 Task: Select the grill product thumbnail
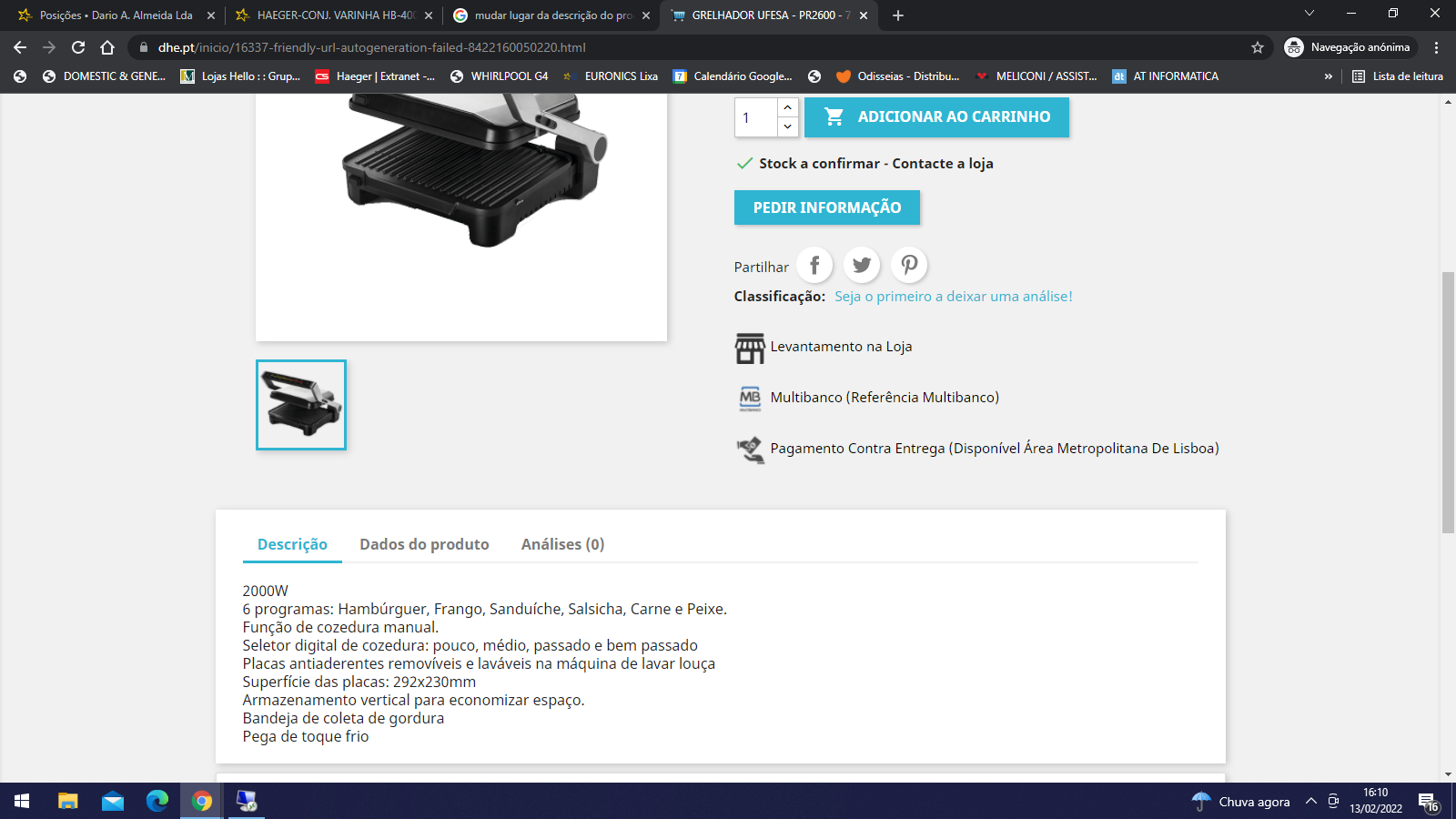point(301,405)
